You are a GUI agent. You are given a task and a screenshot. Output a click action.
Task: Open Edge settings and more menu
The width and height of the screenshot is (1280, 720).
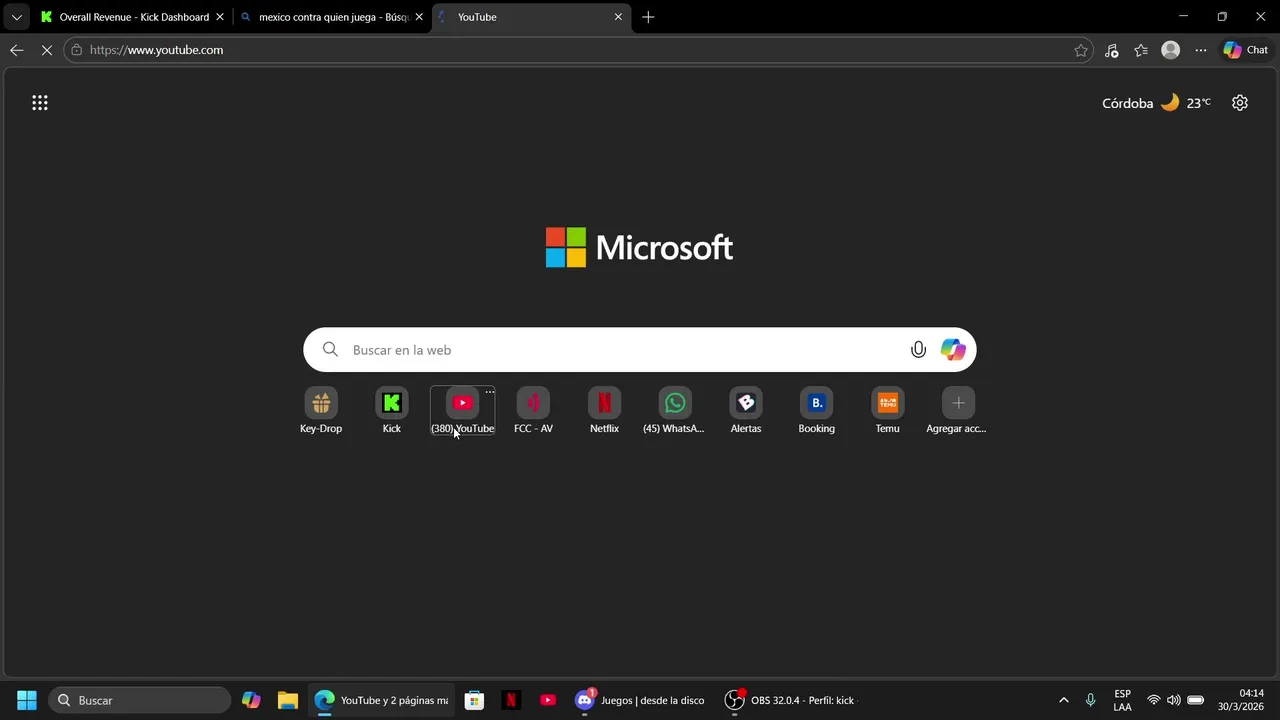coord(1201,50)
